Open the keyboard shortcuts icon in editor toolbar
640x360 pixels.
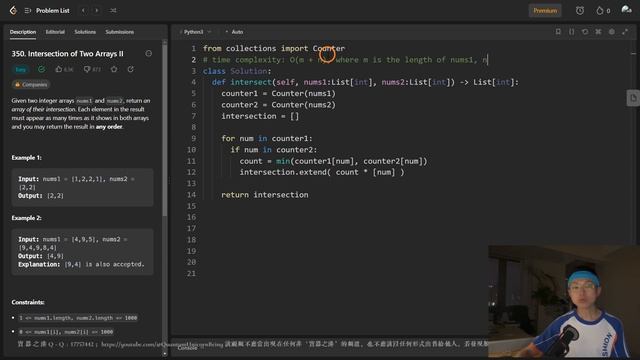[598, 31]
